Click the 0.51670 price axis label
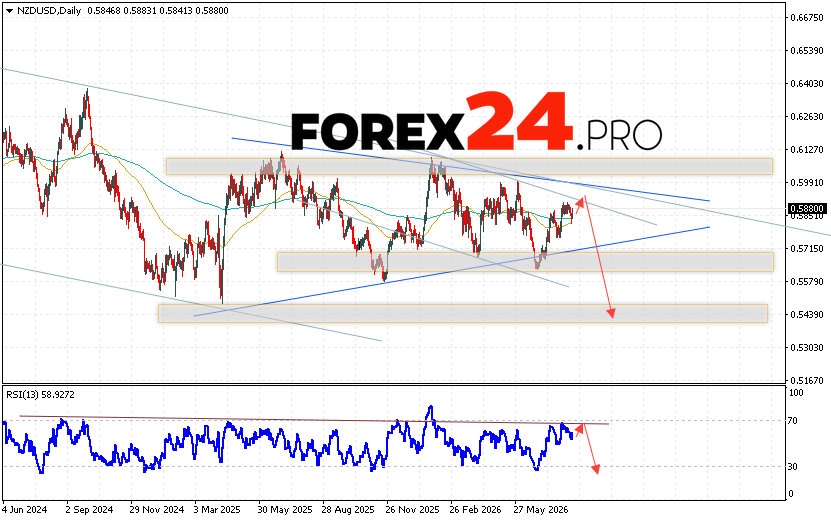 pyautogui.click(x=807, y=381)
